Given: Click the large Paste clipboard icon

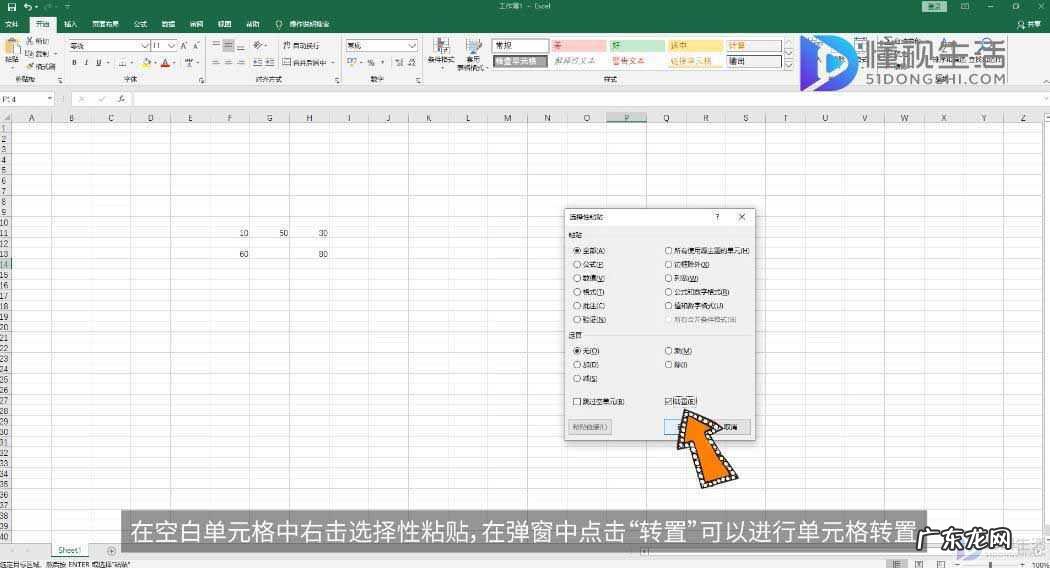Looking at the screenshot, I should (11, 48).
